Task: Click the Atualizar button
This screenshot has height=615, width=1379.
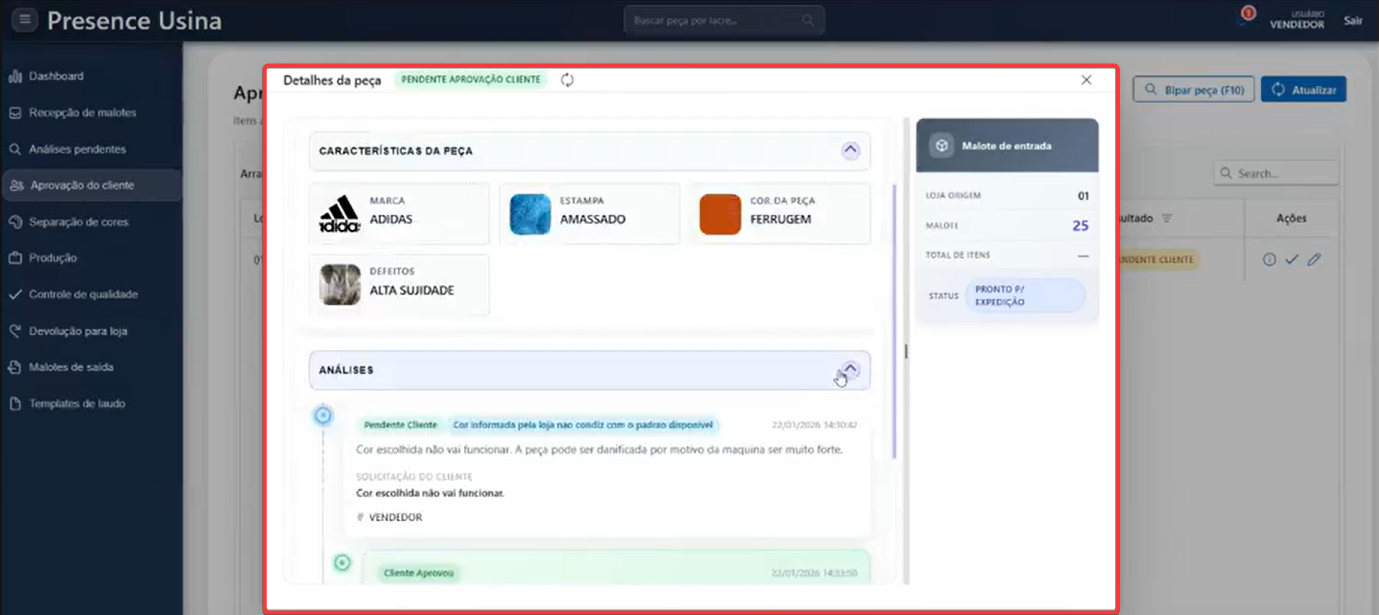Action: 1303,90
